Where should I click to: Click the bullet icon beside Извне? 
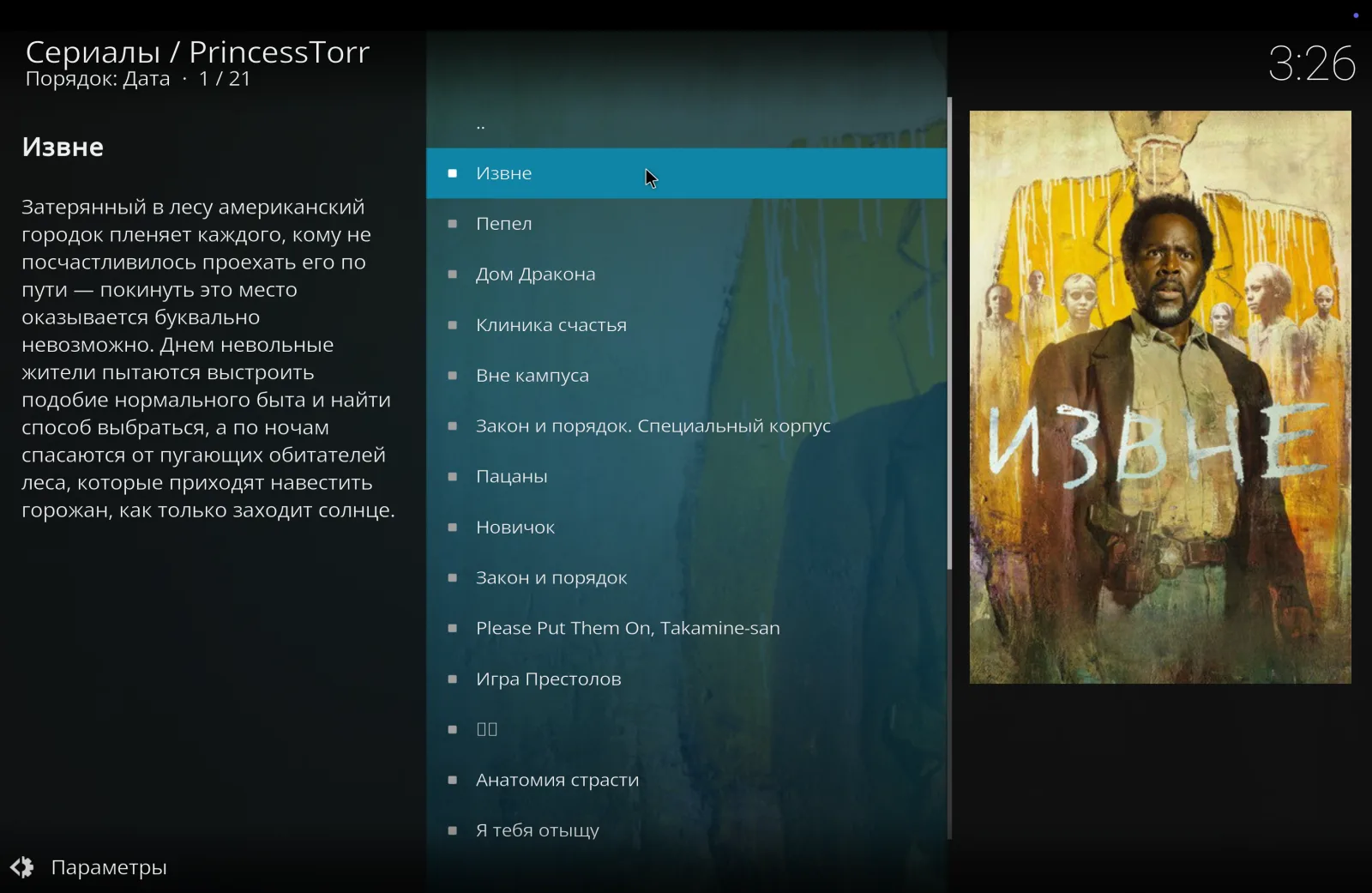coord(453,173)
